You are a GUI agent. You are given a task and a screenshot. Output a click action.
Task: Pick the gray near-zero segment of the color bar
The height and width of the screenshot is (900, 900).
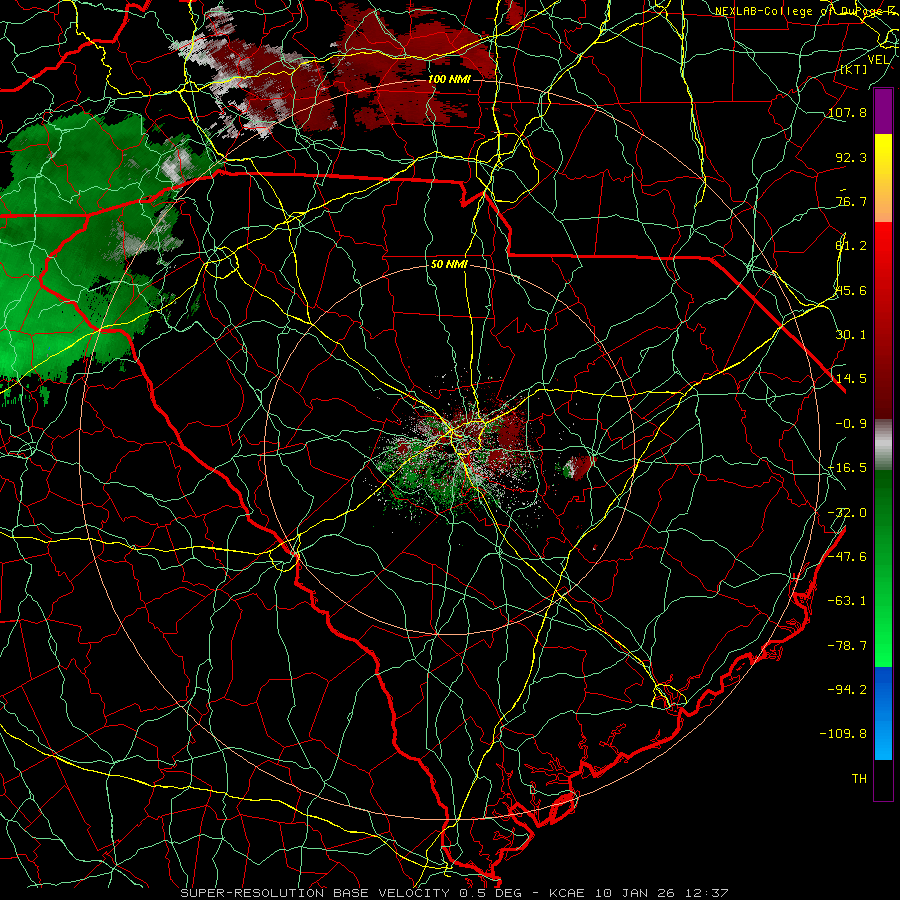click(x=883, y=445)
